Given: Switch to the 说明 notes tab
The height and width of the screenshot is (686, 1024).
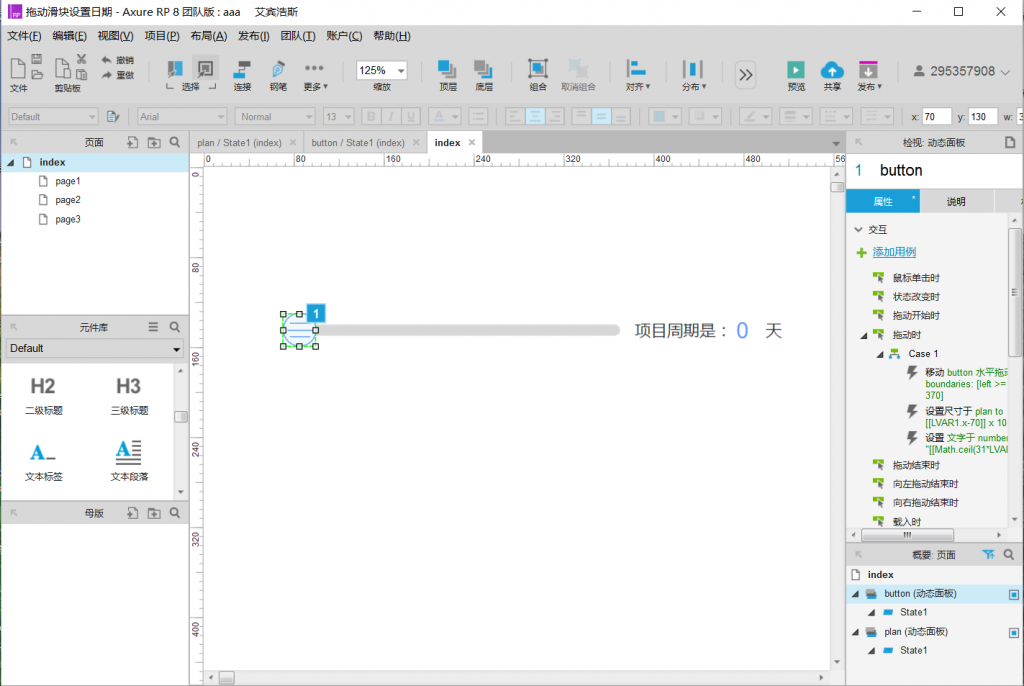Looking at the screenshot, I should [x=956, y=202].
